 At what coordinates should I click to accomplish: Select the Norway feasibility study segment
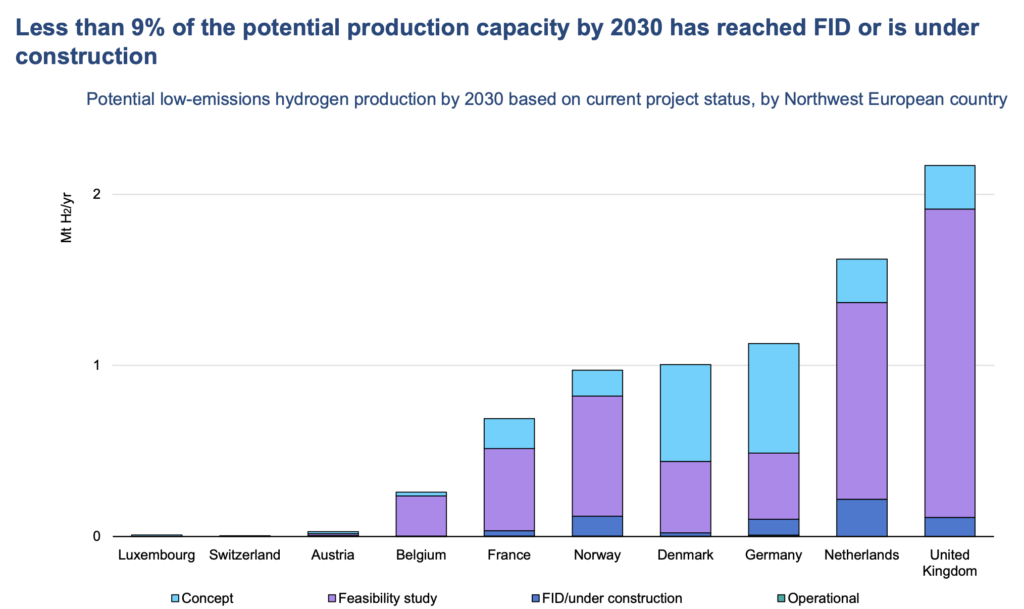pyautogui.click(x=597, y=456)
